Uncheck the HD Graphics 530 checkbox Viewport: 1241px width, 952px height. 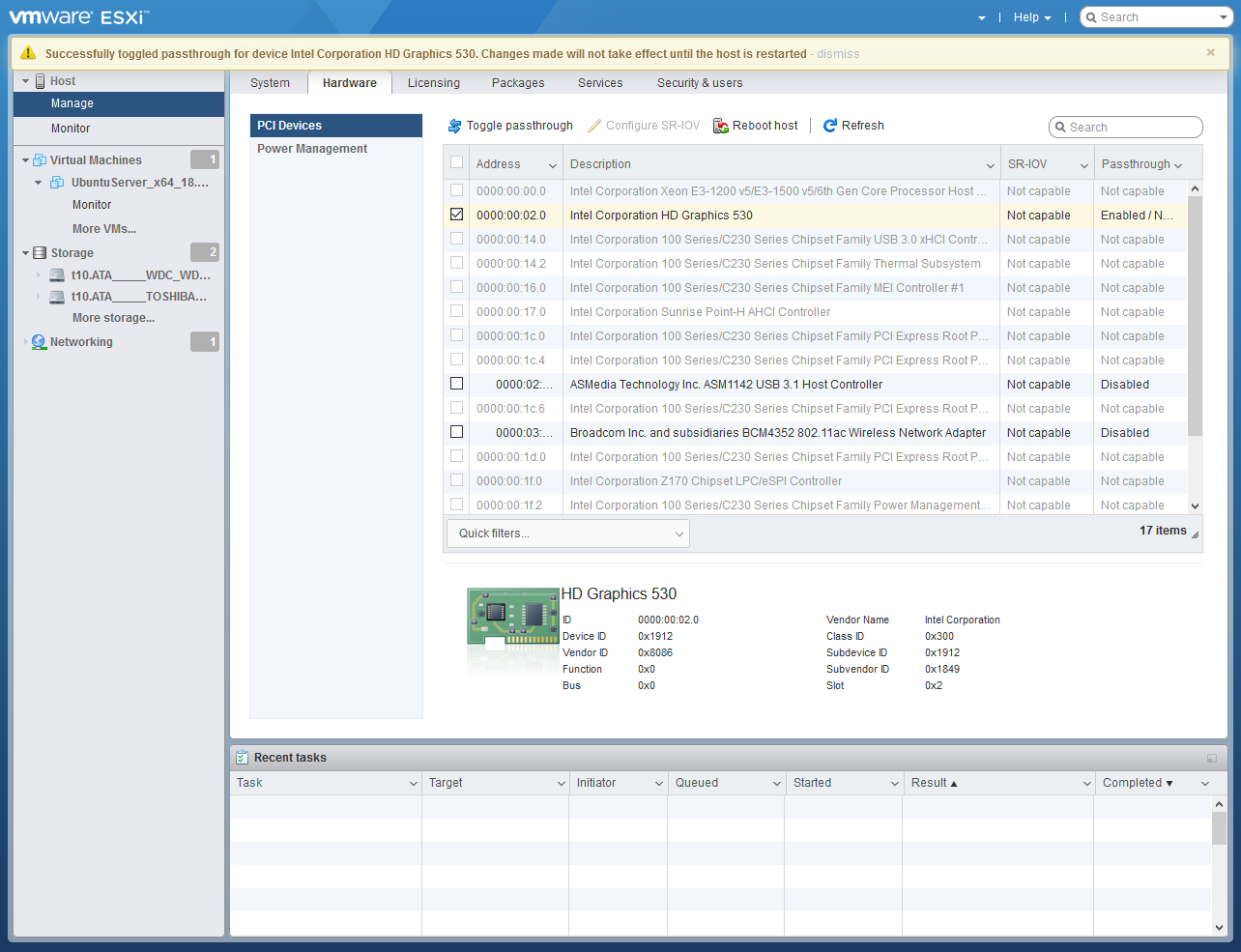point(456,215)
